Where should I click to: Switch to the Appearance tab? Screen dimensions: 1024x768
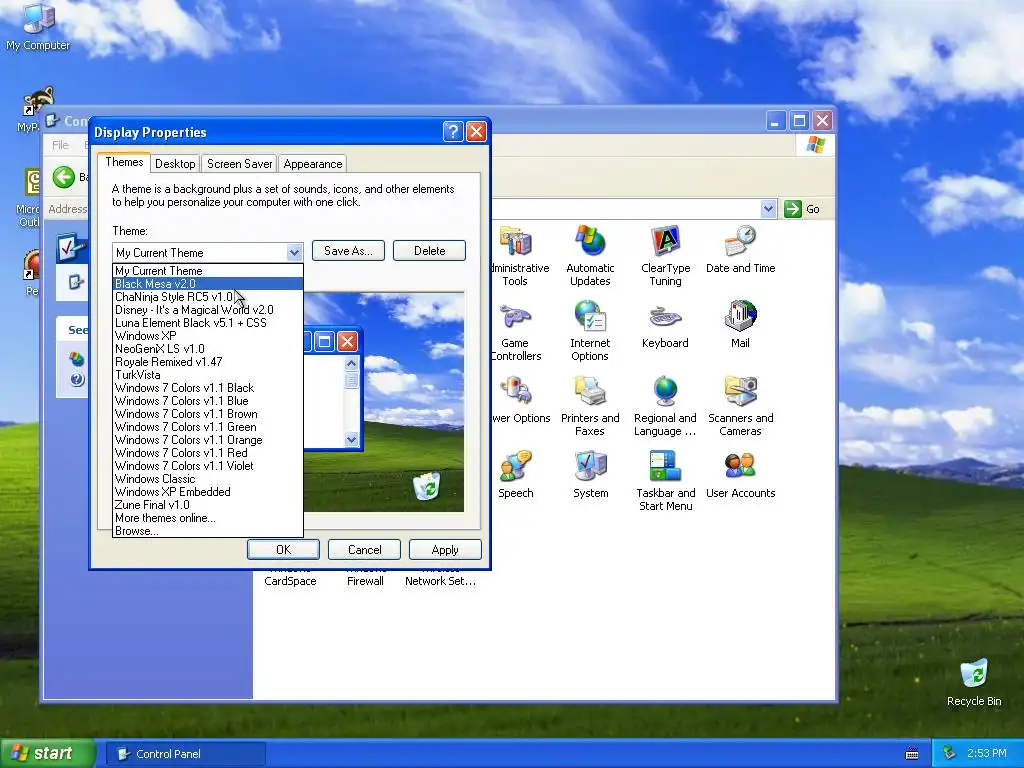(x=313, y=164)
